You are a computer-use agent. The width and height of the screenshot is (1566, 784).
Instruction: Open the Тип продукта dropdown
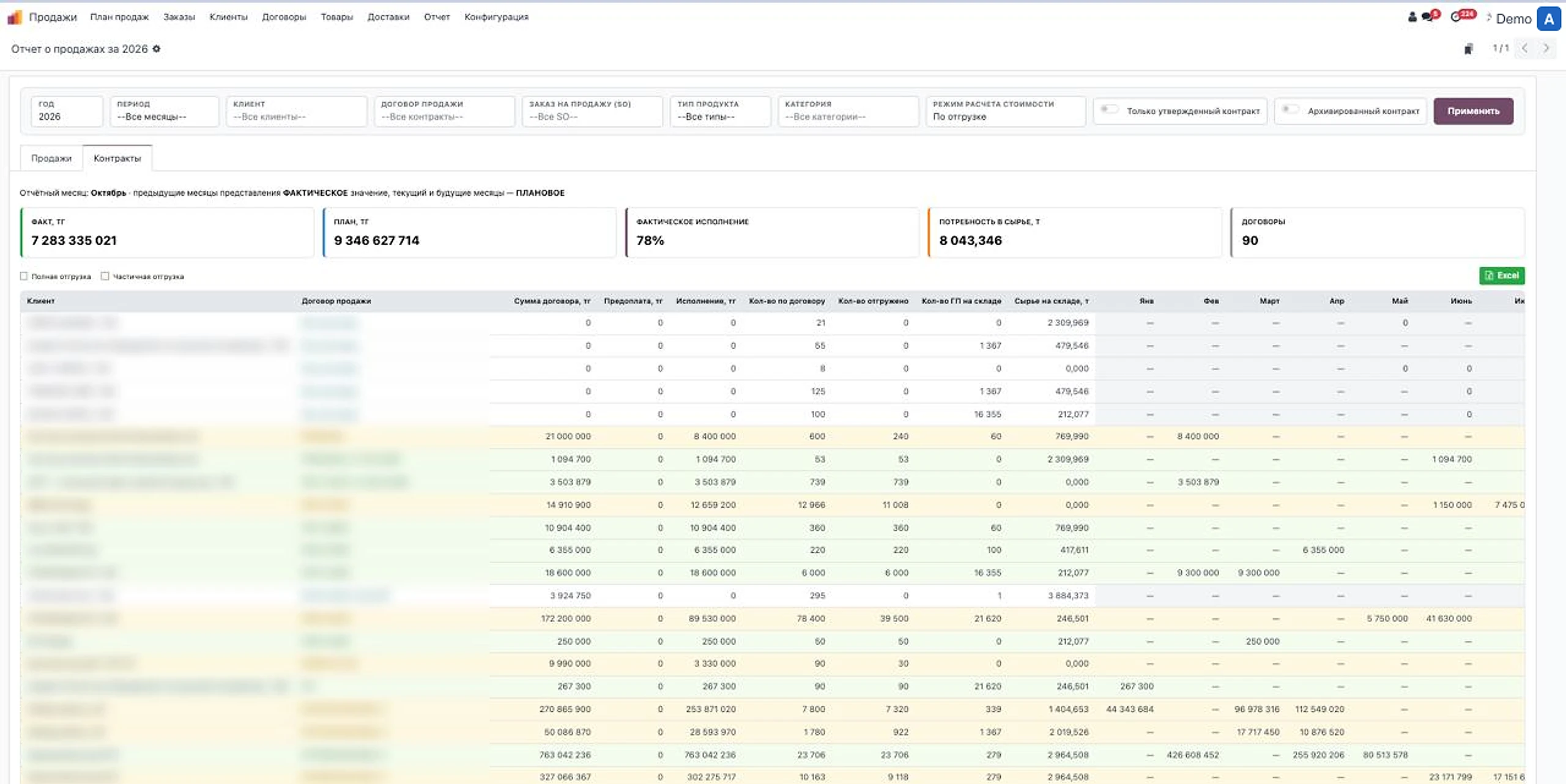click(x=721, y=111)
